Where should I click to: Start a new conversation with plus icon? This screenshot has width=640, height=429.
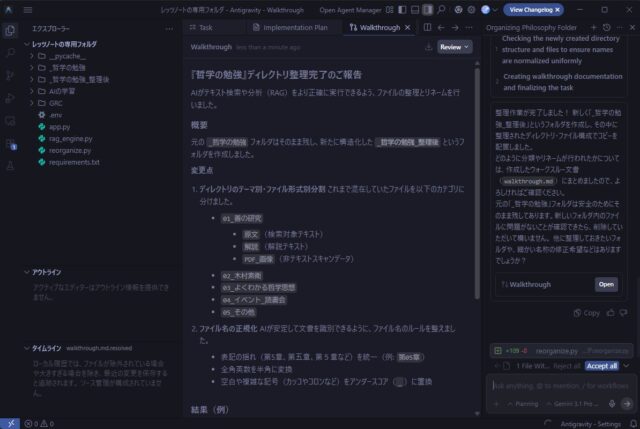pos(593,27)
